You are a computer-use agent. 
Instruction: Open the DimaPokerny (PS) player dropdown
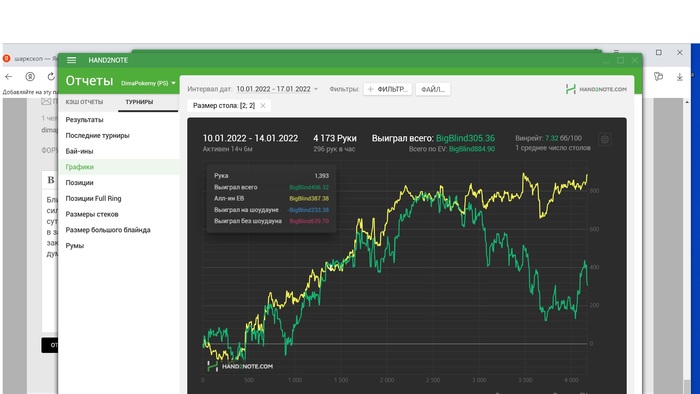click(x=148, y=83)
